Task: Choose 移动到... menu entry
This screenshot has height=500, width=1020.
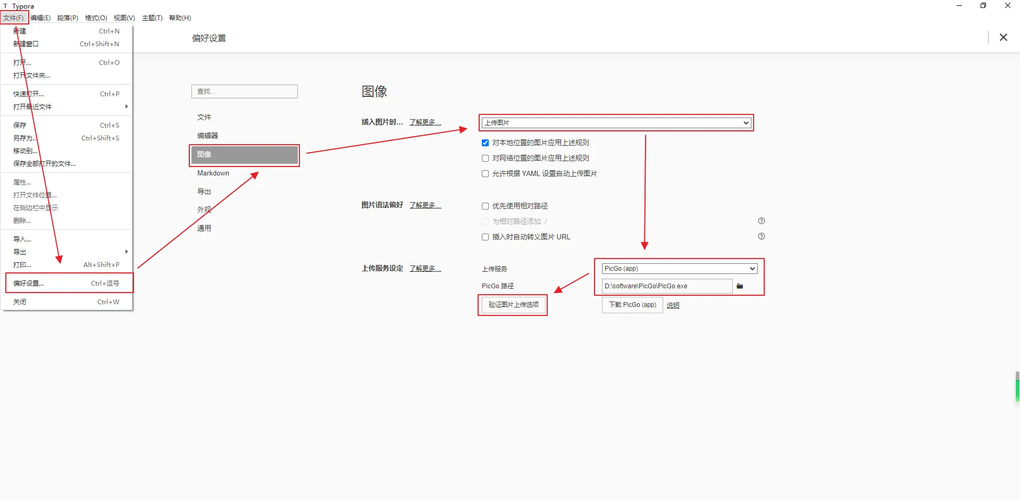Action: 67,151
